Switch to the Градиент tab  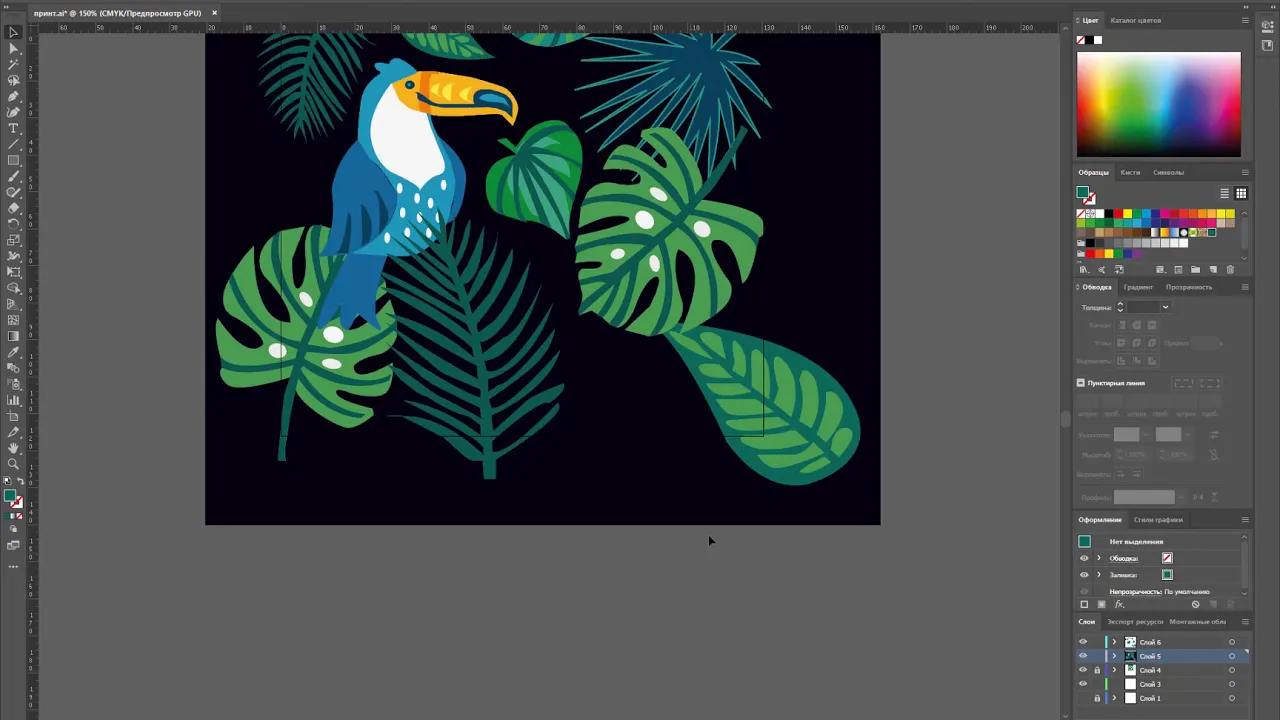(x=1138, y=287)
